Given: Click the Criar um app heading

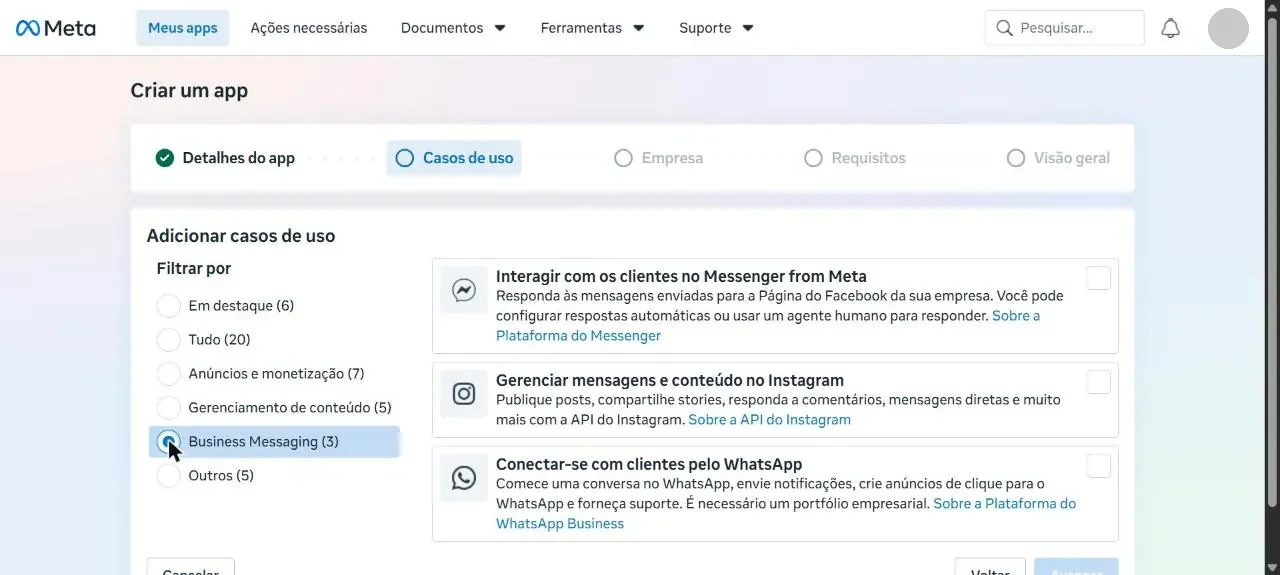Looking at the screenshot, I should tap(189, 90).
